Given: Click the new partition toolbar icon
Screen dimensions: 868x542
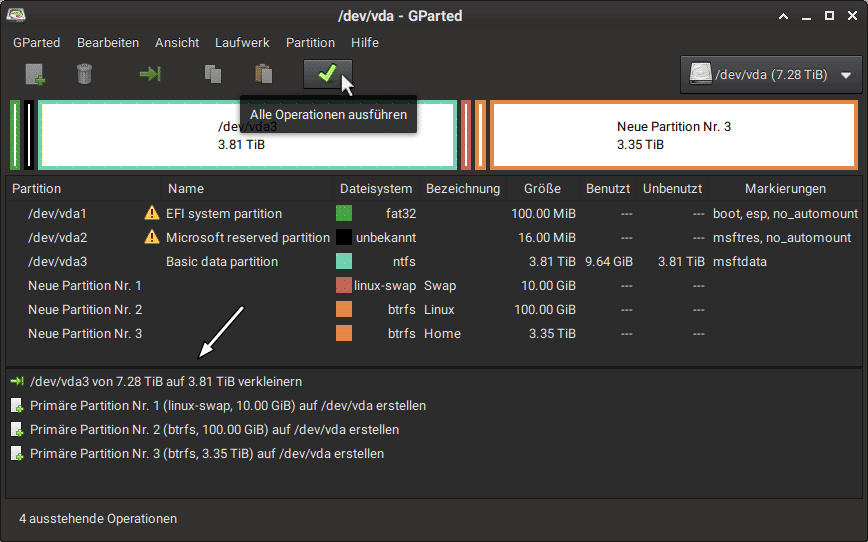Looking at the screenshot, I should click(35, 74).
